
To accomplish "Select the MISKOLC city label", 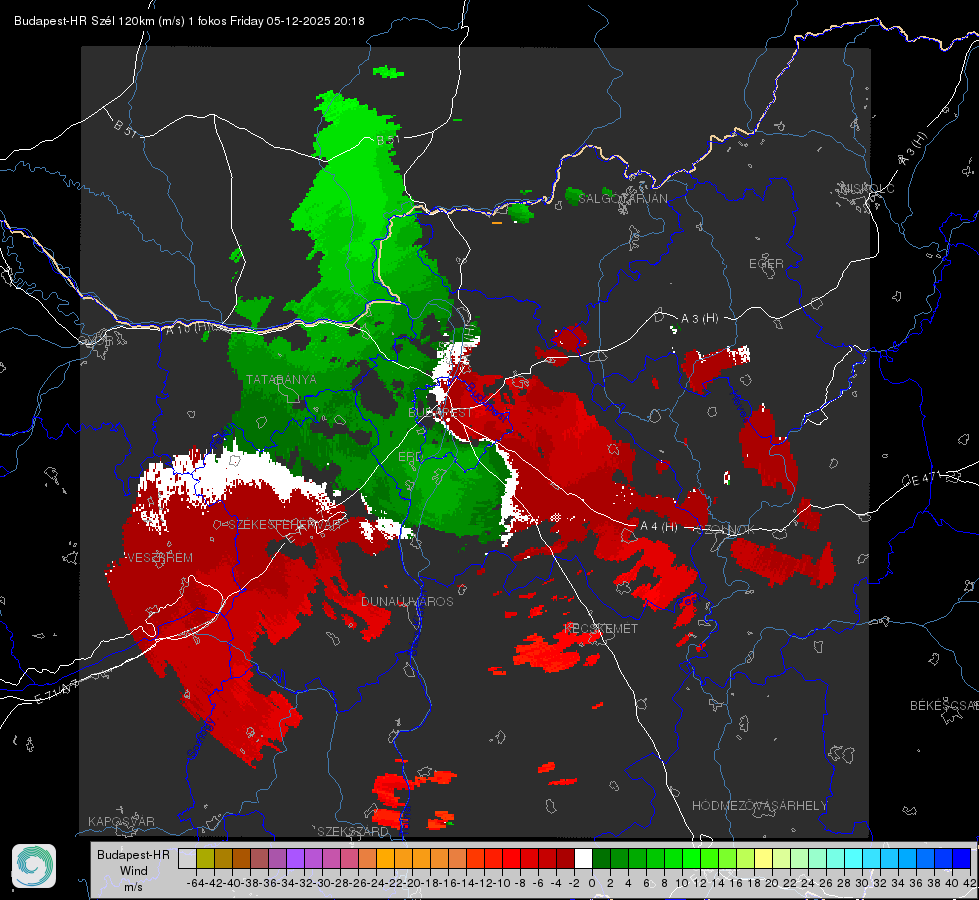I will click(868, 189).
